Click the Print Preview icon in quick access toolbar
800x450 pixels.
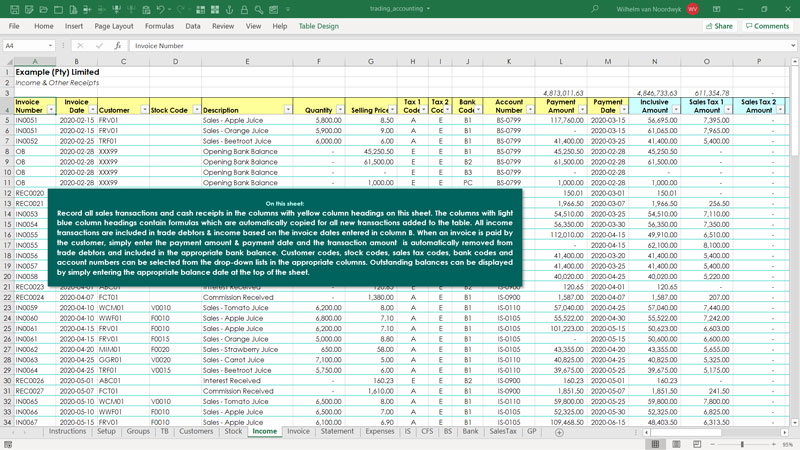coord(73,9)
